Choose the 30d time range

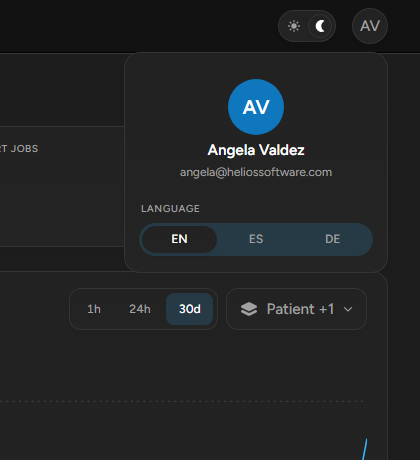190,309
